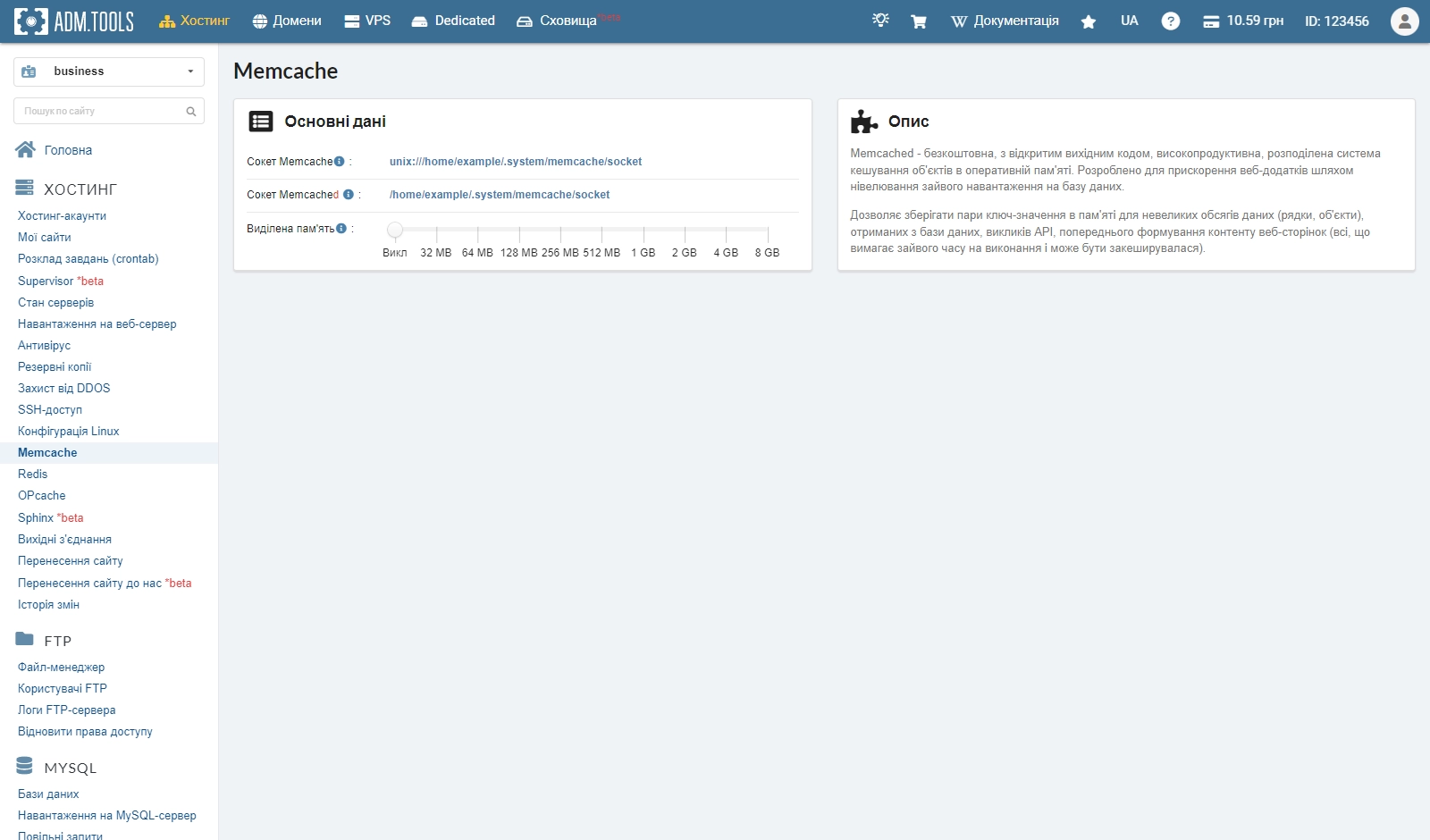The height and width of the screenshot is (840, 1430).
Task: Open Документація from top bar
Action: pos(1005,21)
